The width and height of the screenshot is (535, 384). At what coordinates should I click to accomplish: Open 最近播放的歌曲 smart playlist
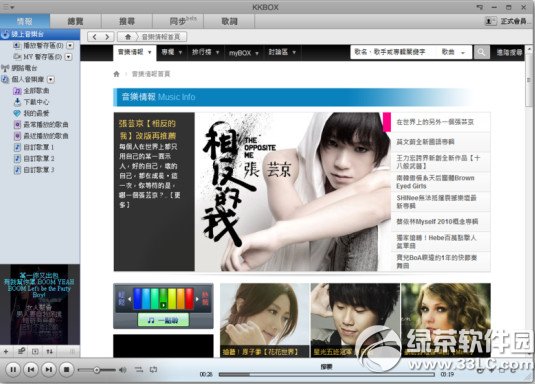[46, 136]
